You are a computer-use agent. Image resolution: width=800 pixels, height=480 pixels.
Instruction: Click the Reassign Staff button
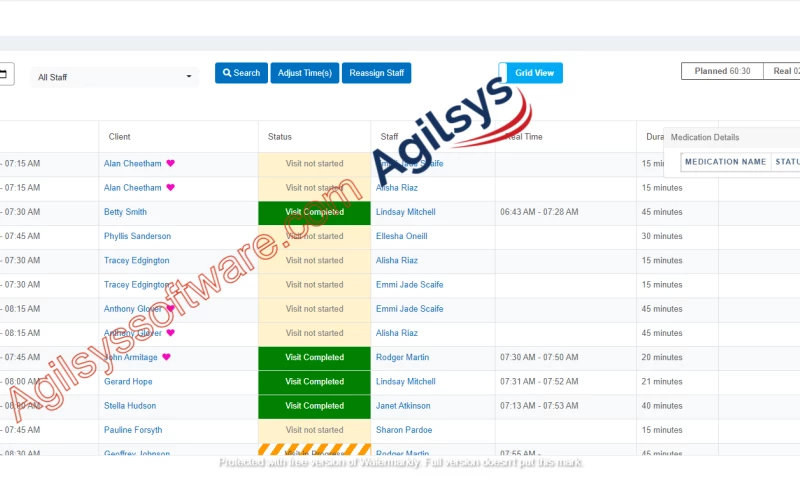pyautogui.click(x=377, y=73)
